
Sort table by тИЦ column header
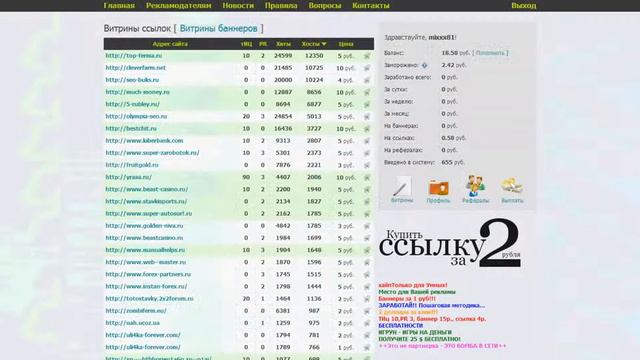click(246, 44)
